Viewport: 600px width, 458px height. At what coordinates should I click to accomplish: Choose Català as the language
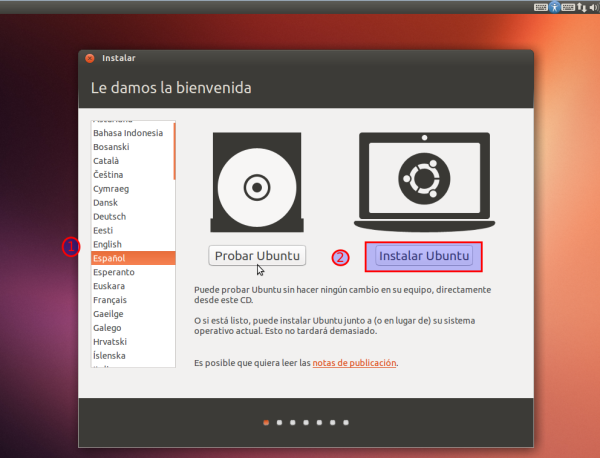[x=133, y=161]
